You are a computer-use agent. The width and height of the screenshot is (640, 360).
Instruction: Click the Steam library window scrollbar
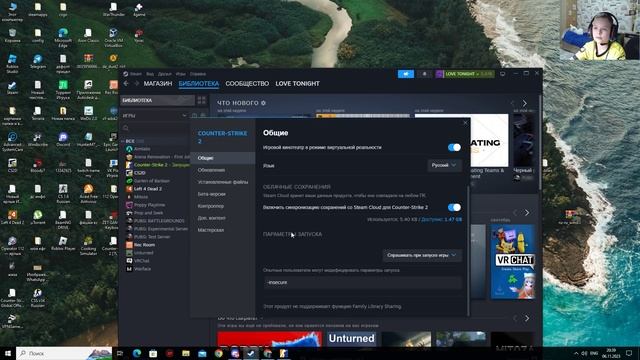point(540,143)
